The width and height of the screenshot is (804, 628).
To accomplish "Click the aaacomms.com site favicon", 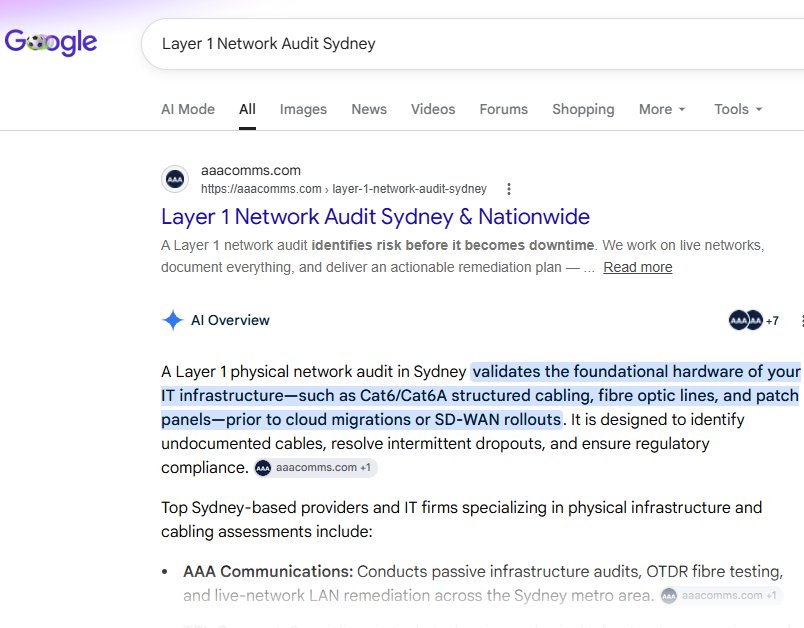I will (175, 179).
